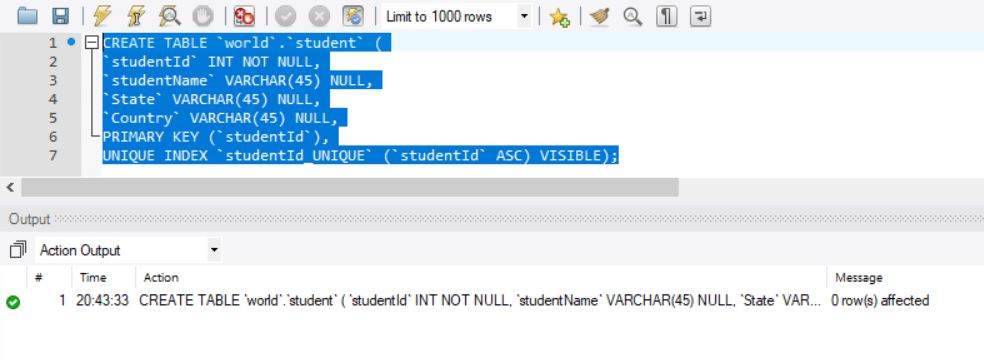Execute statement under cursor lightning icon
This screenshot has width=984, height=360.
[136, 16]
